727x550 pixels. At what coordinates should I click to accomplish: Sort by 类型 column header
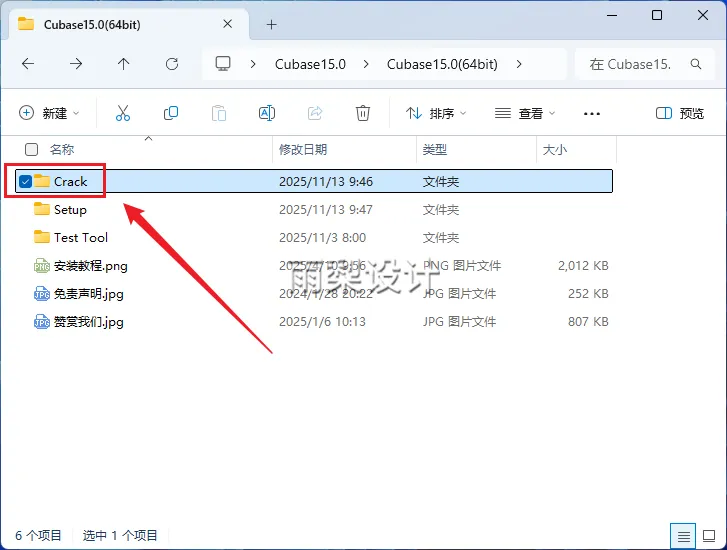tap(434, 149)
